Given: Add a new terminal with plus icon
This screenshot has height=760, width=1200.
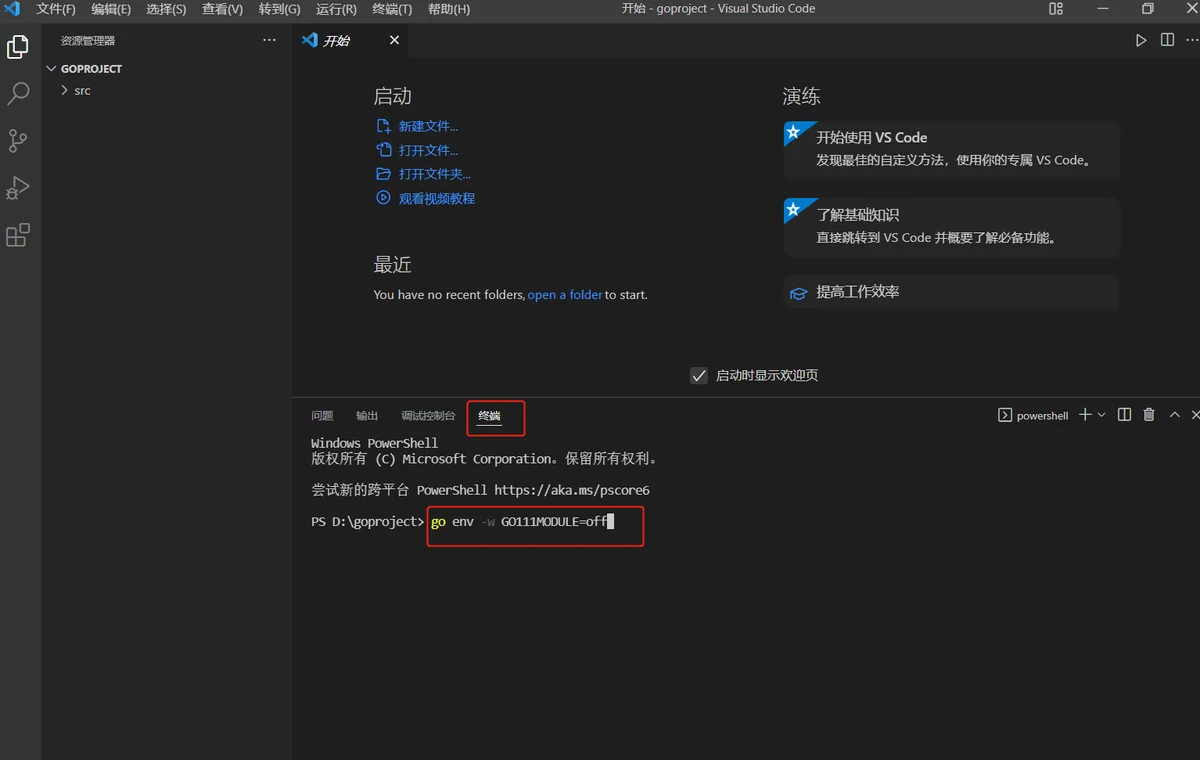Looking at the screenshot, I should [1085, 415].
